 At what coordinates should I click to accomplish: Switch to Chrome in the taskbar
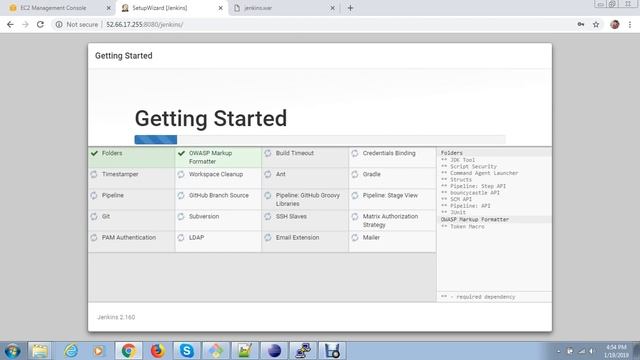[x=129, y=351]
